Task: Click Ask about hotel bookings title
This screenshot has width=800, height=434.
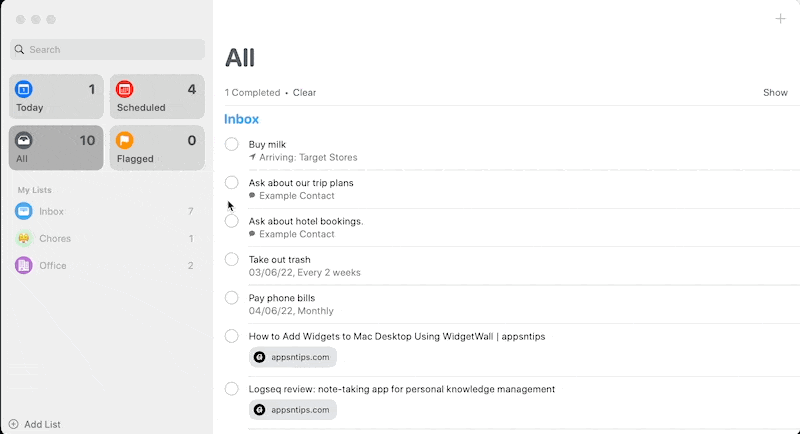Action: coord(306,221)
